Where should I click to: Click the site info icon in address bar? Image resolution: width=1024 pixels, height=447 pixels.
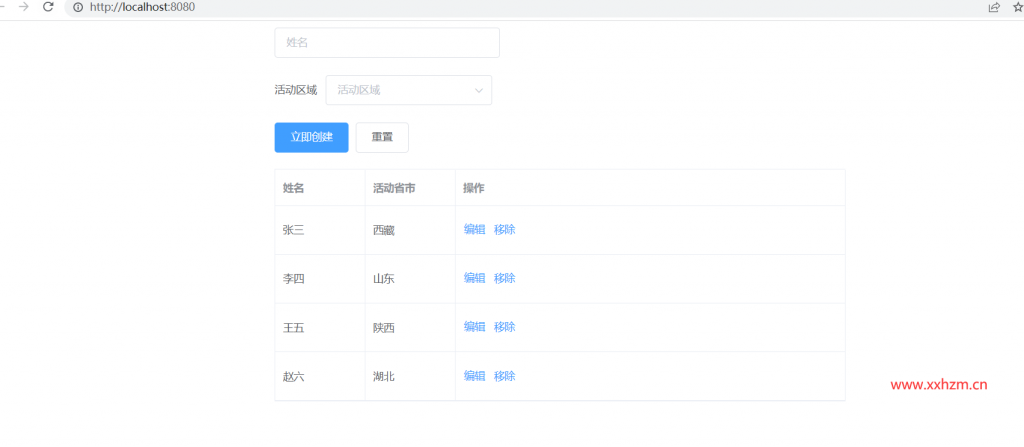click(77, 7)
